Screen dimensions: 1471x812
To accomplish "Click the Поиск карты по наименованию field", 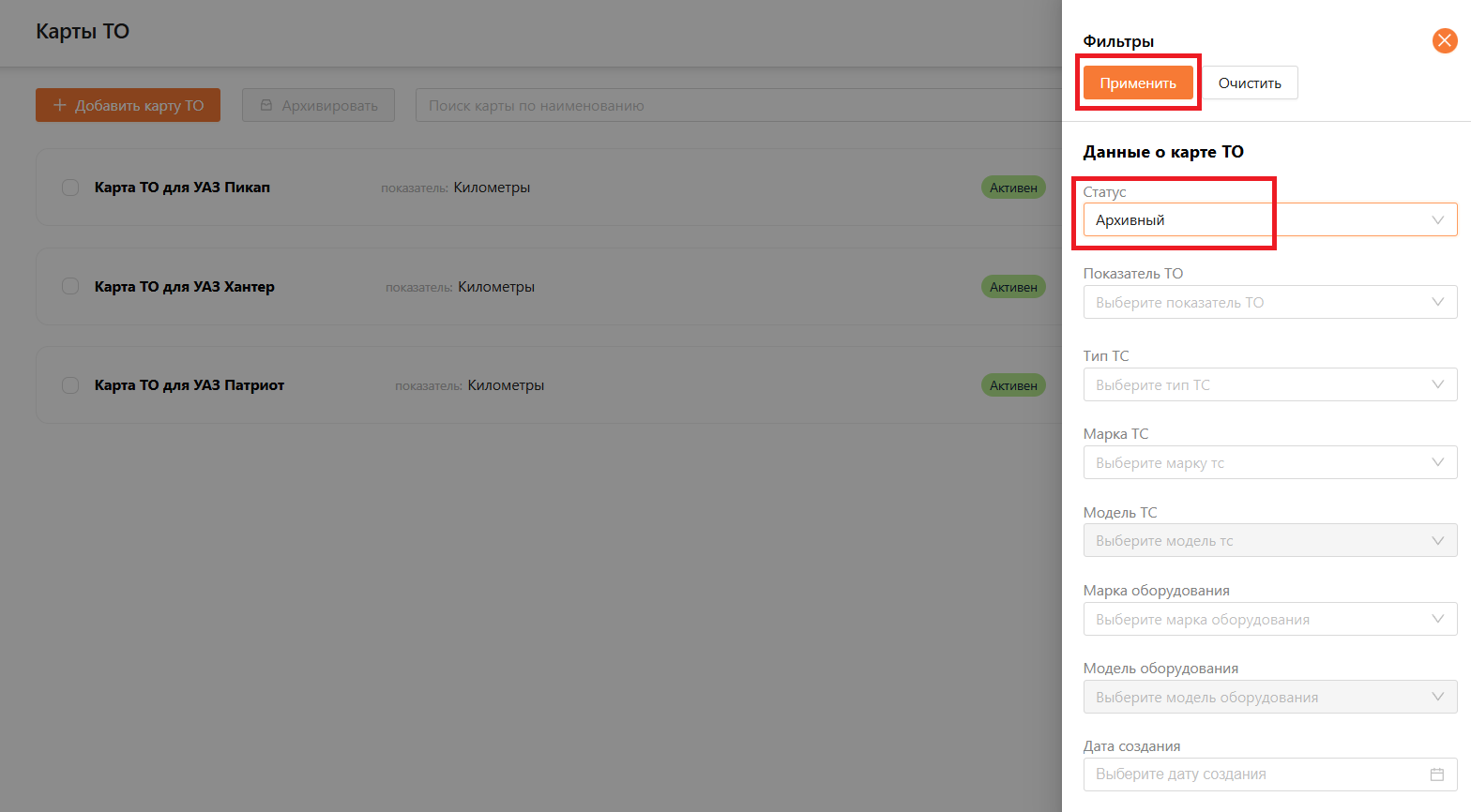I will (x=732, y=106).
